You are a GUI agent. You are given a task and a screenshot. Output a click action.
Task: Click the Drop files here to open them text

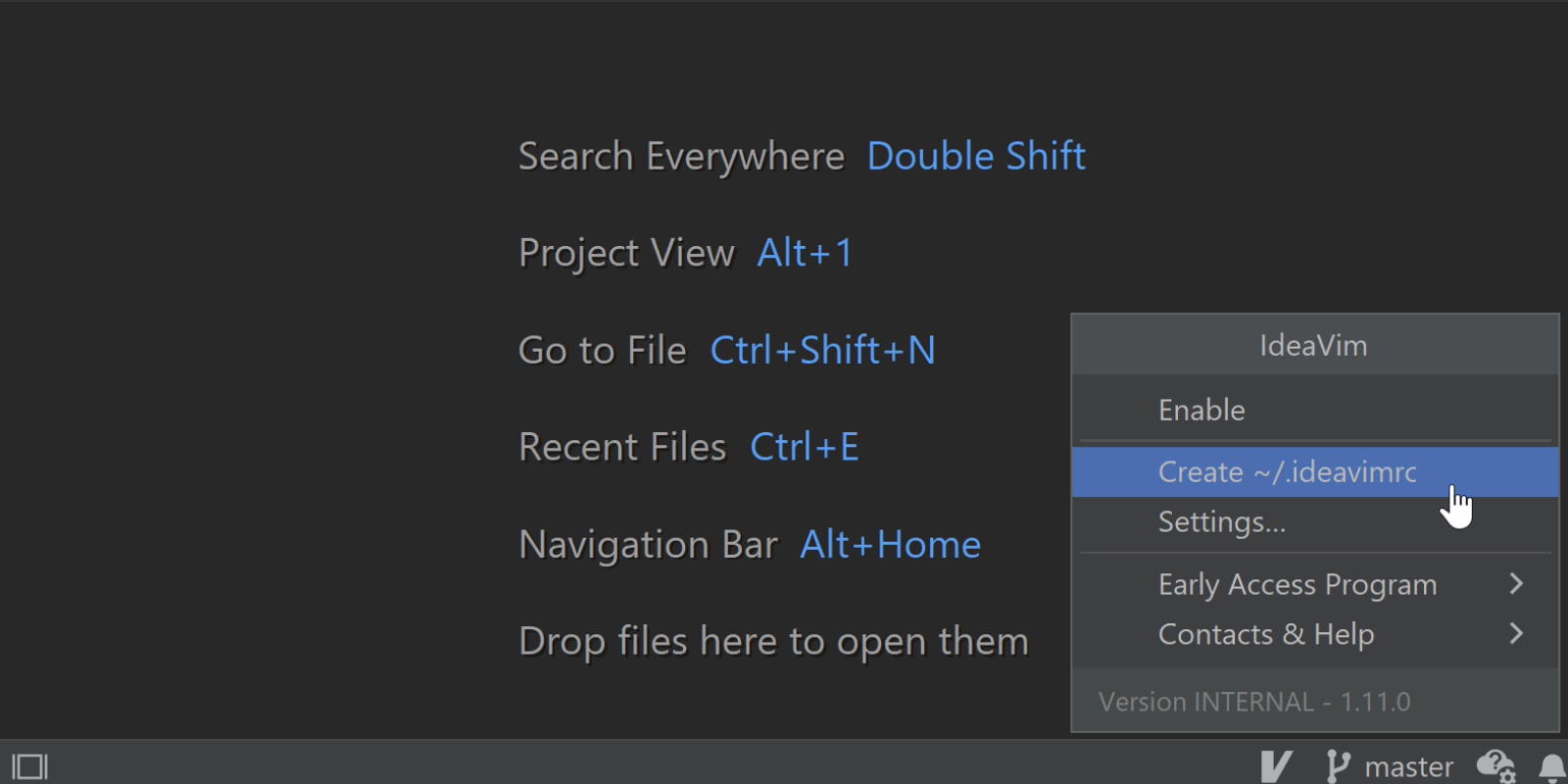[773, 642]
